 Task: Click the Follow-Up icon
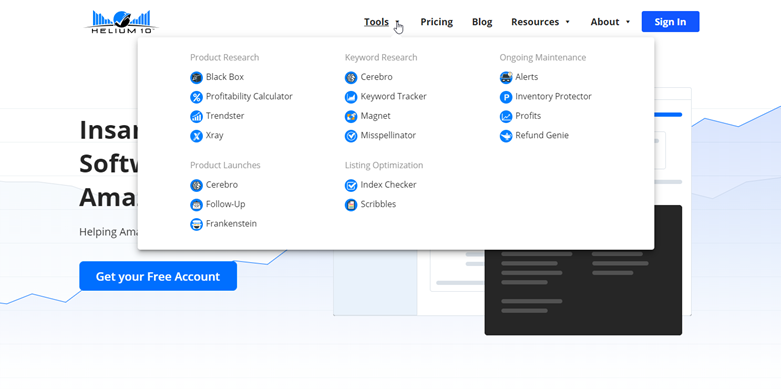pos(196,205)
